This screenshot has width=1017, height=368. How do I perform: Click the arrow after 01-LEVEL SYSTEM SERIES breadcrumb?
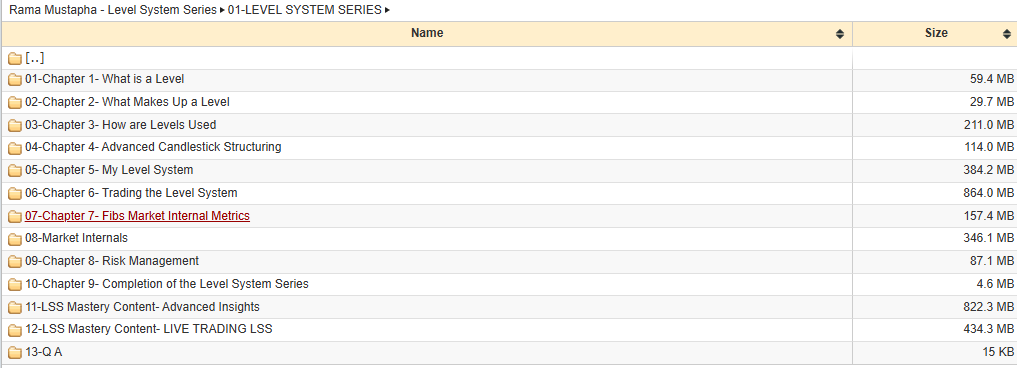387,10
